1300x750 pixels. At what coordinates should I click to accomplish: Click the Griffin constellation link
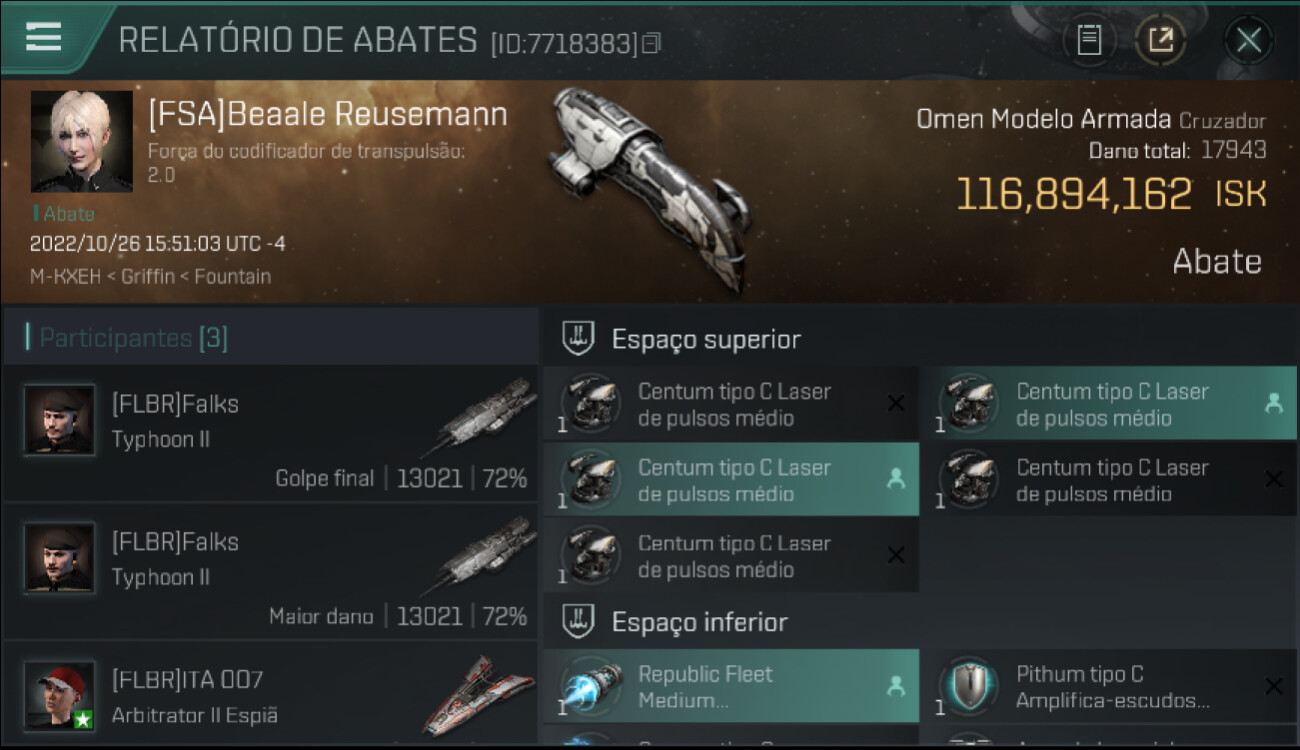click(x=147, y=276)
